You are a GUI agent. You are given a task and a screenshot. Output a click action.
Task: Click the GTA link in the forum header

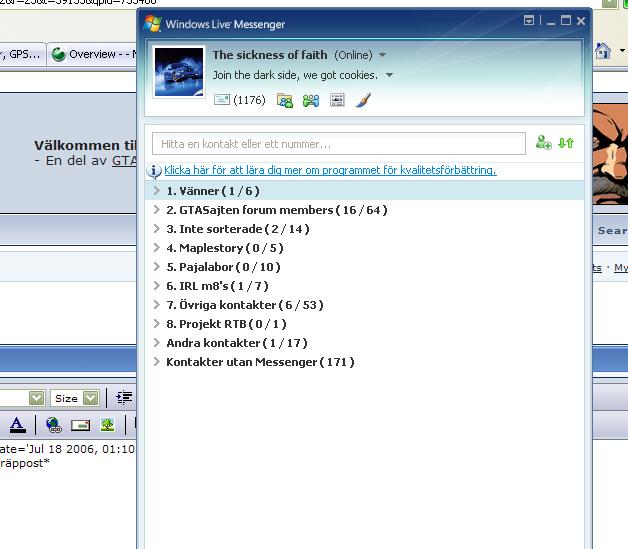[124, 161]
